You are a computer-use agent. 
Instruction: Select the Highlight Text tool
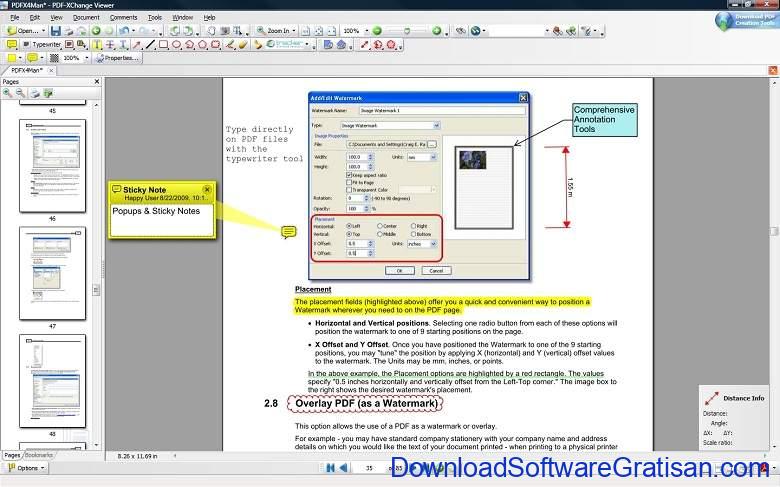pyautogui.click(x=97, y=45)
